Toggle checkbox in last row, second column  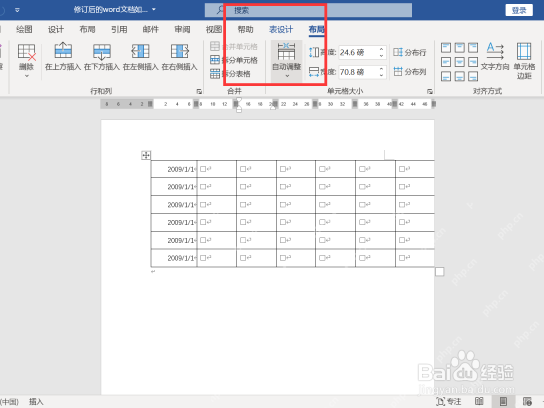(x=203, y=258)
